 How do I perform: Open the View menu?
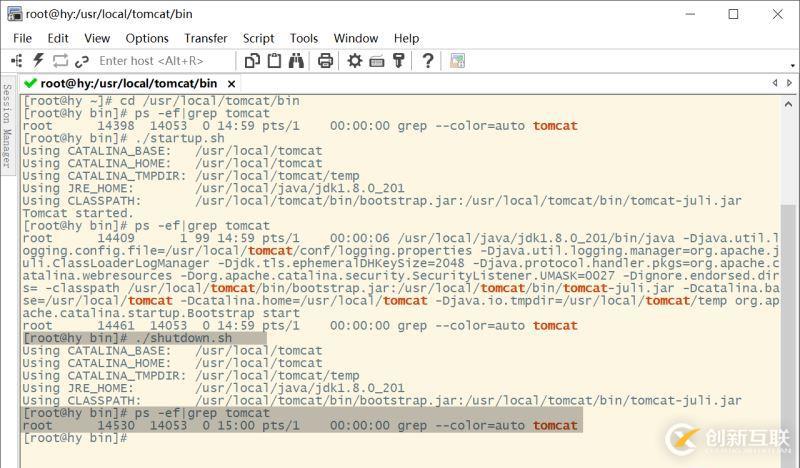(x=97, y=38)
